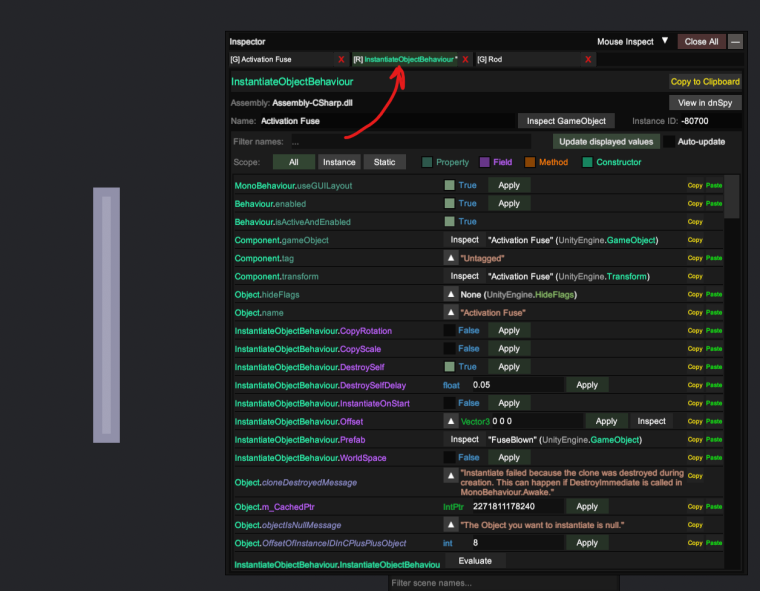This screenshot has height=591, width=760.
Task: Toggle the CopyRotation checkbox
Action: 449,331
